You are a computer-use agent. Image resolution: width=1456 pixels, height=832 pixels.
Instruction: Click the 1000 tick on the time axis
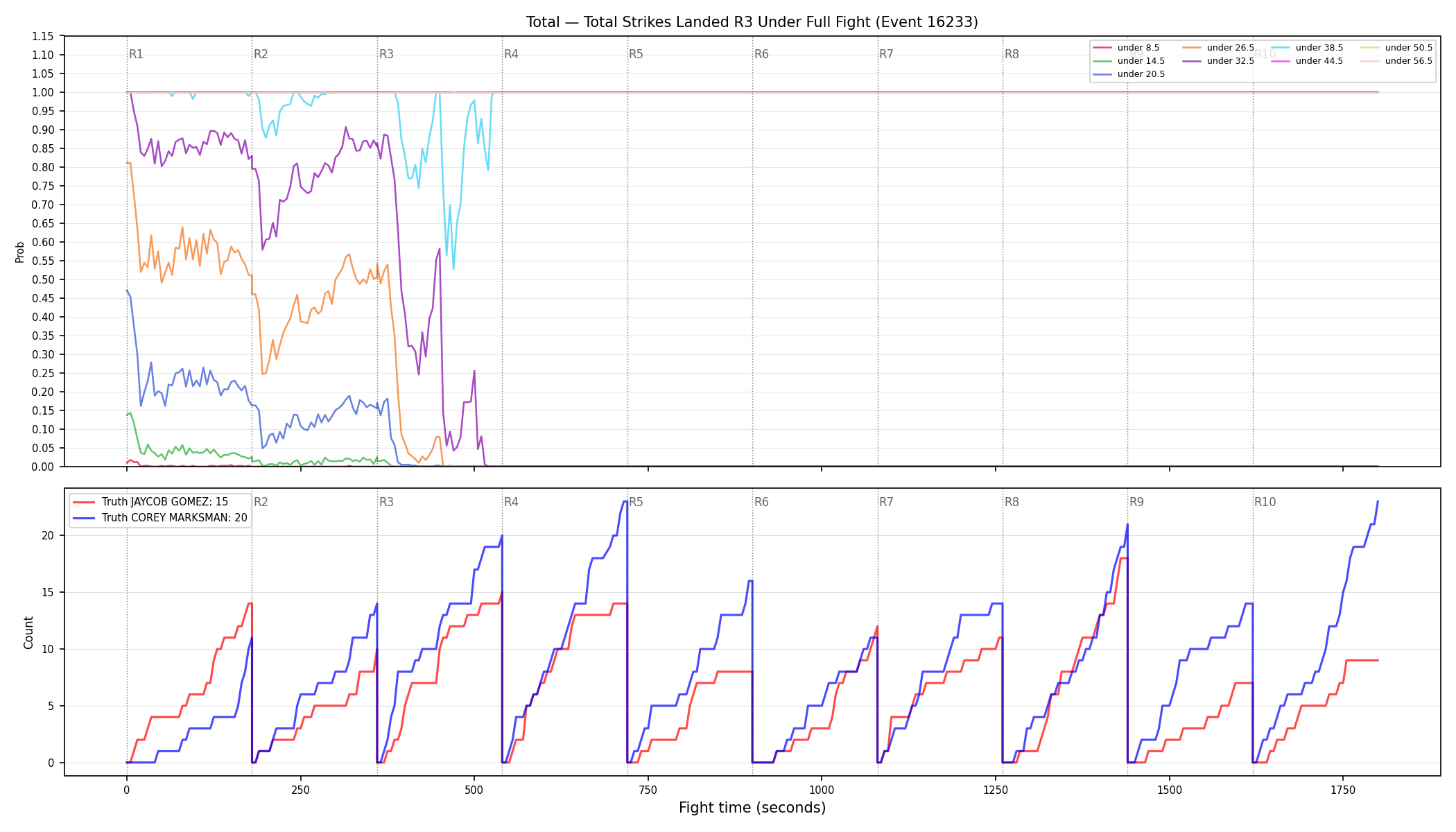click(x=822, y=789)
